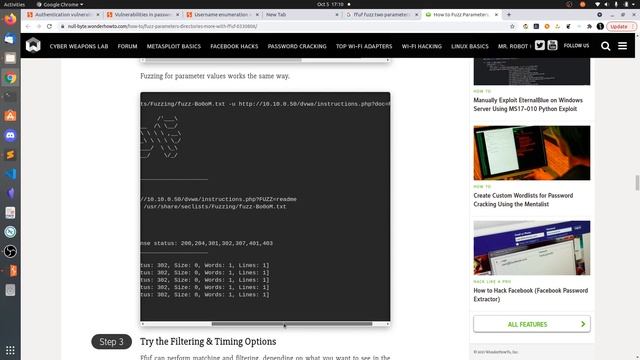The width and height of the screenshot is (640, 360).
Task: Open Discord from the dock
Action: point(10,135)
